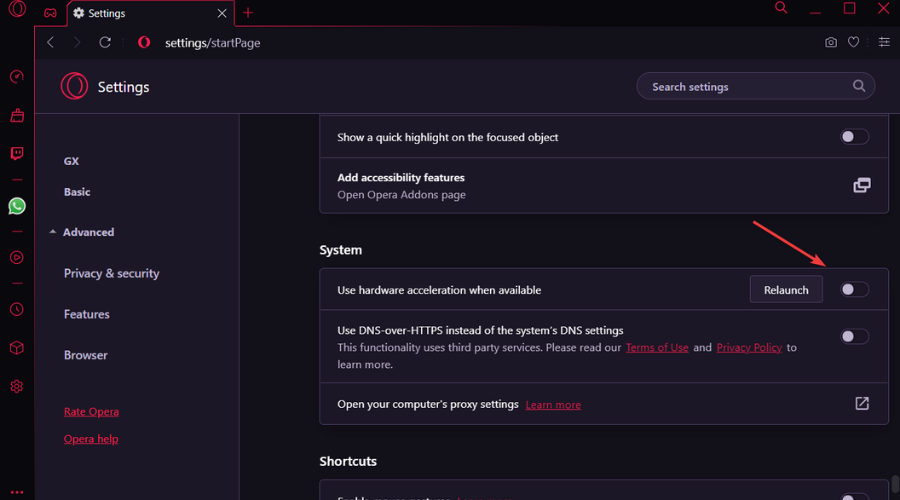Click the search icon in title bar
The image size is (900, 500).
click(781, 7)
